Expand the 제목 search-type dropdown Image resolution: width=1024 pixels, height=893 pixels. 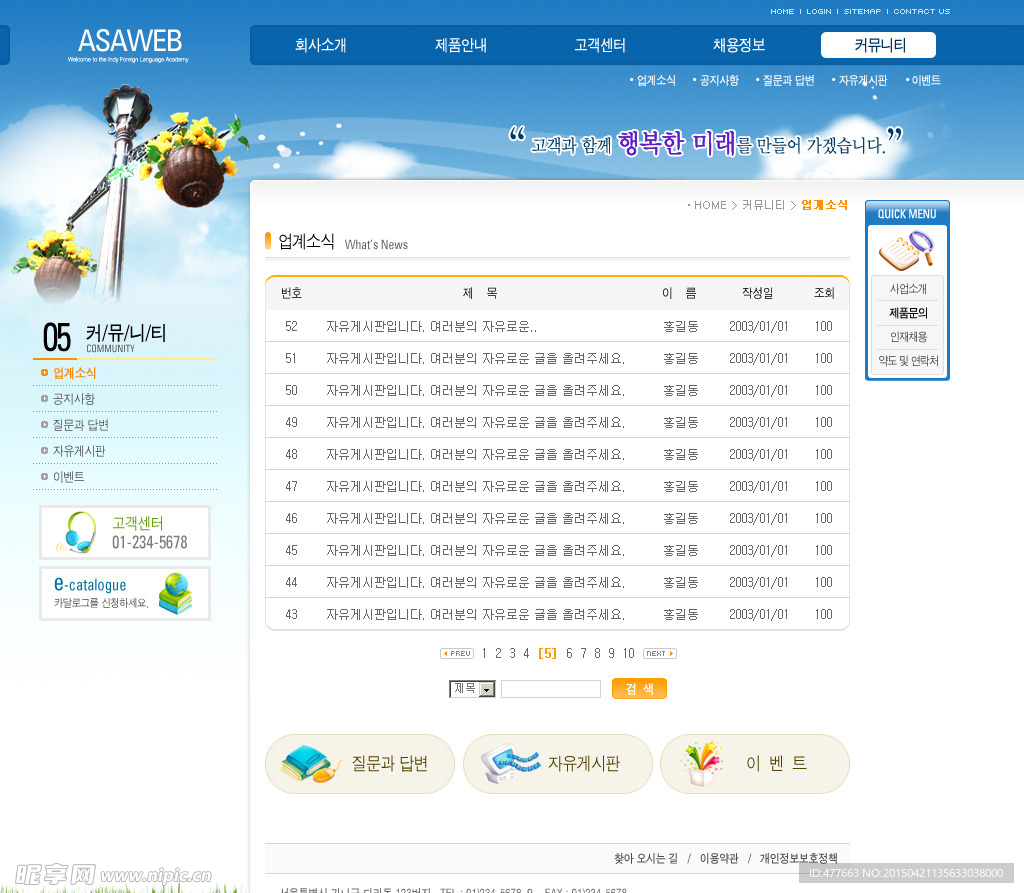pyautogui.click(x=472, y=689)
